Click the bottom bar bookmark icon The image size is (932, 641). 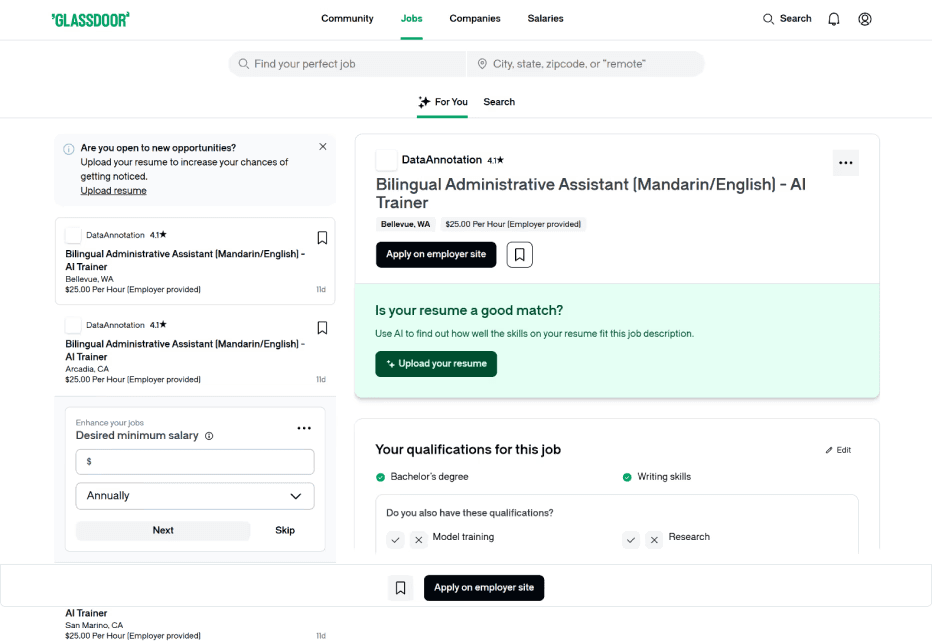click(401, 588)
